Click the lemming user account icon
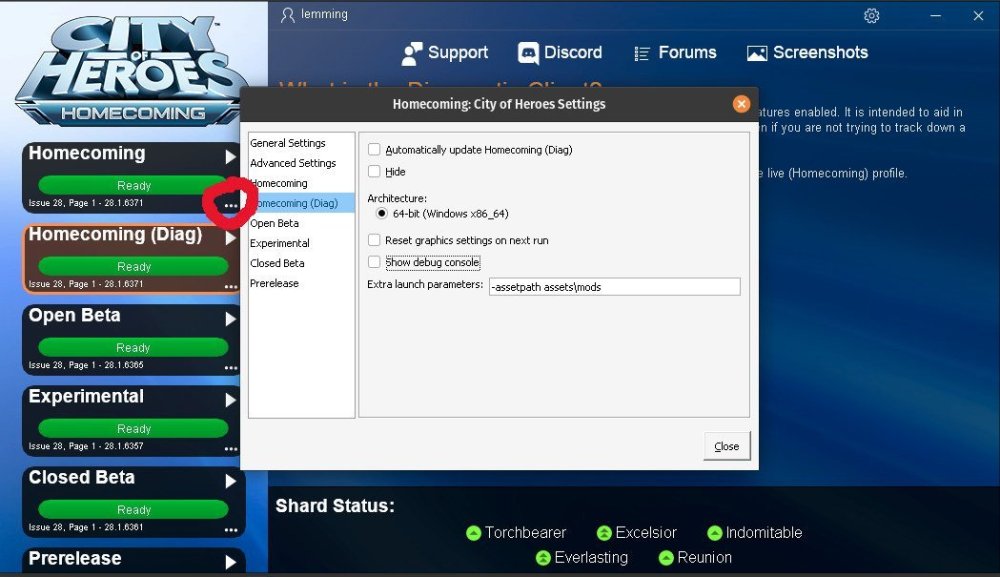 coord(288,15)
